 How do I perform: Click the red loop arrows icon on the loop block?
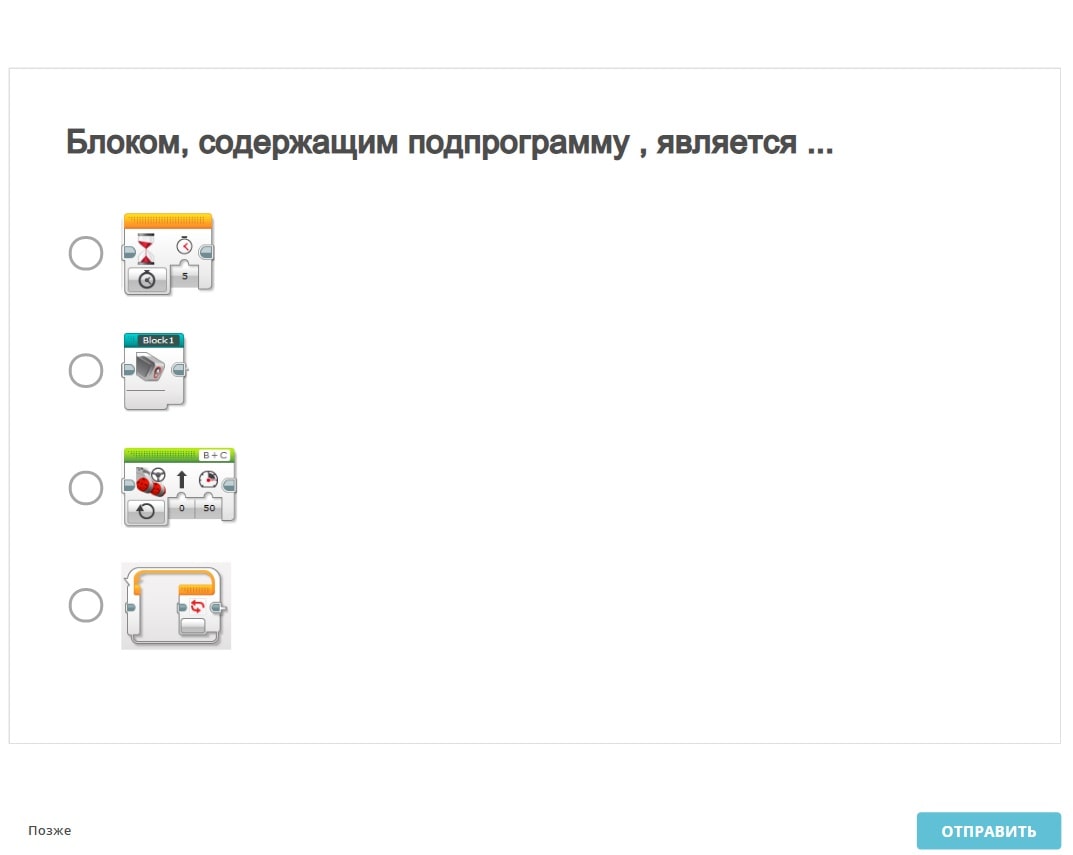click(x=197, y=606)
